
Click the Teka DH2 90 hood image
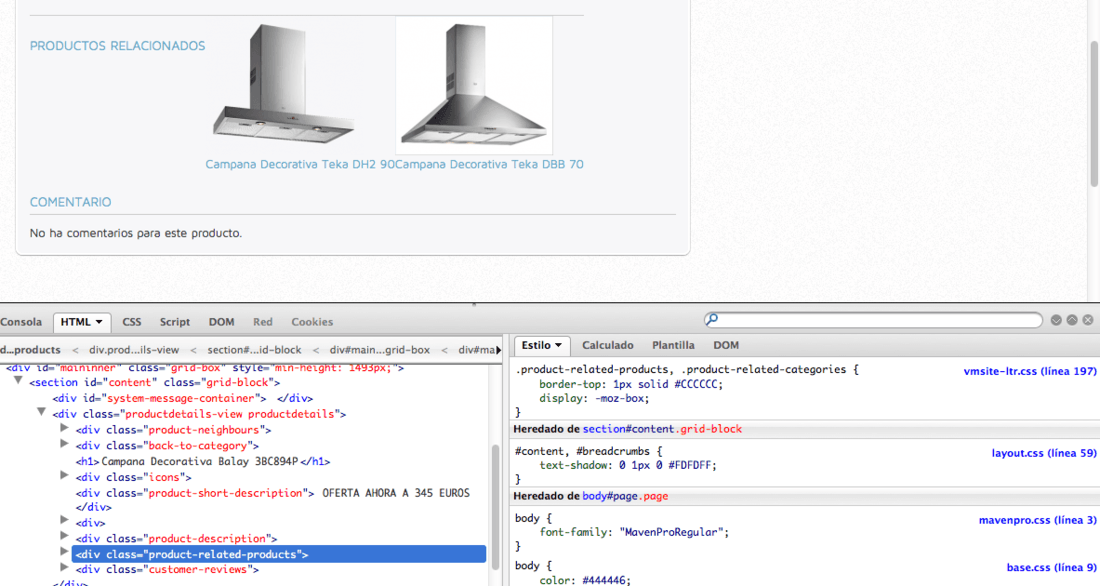coord(283,84)
